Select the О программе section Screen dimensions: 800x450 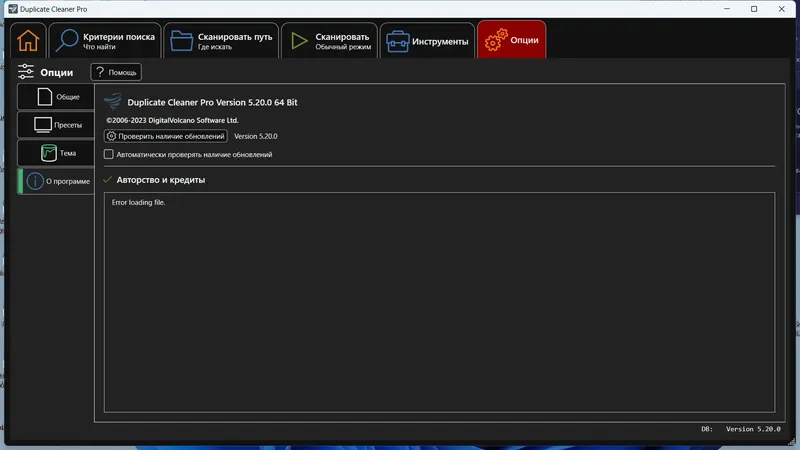point(56,181)
